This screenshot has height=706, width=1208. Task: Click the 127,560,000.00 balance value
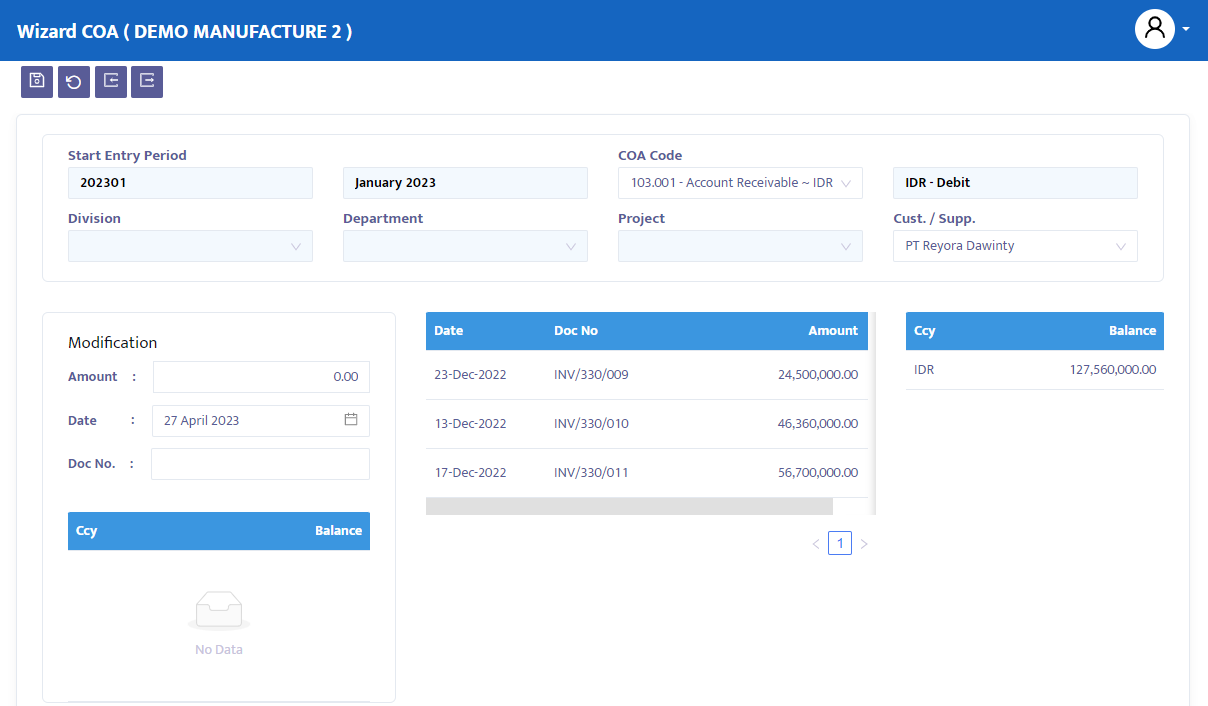1112,370
